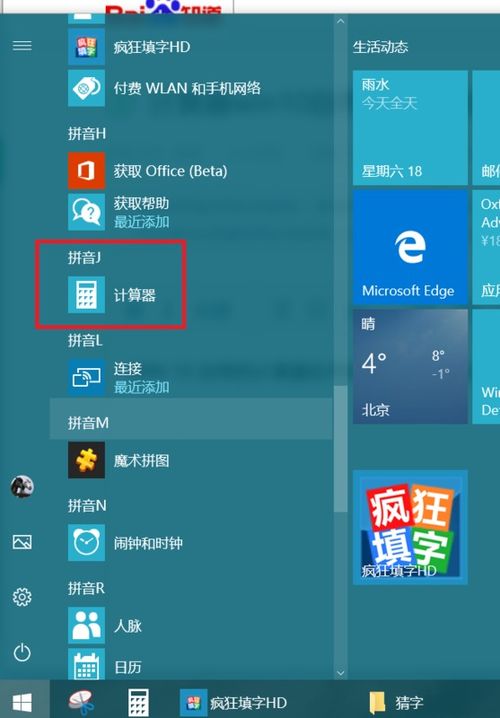Click the Windows Start button on taskbar
The image size is (500, 718).
[x=22, y=702]
